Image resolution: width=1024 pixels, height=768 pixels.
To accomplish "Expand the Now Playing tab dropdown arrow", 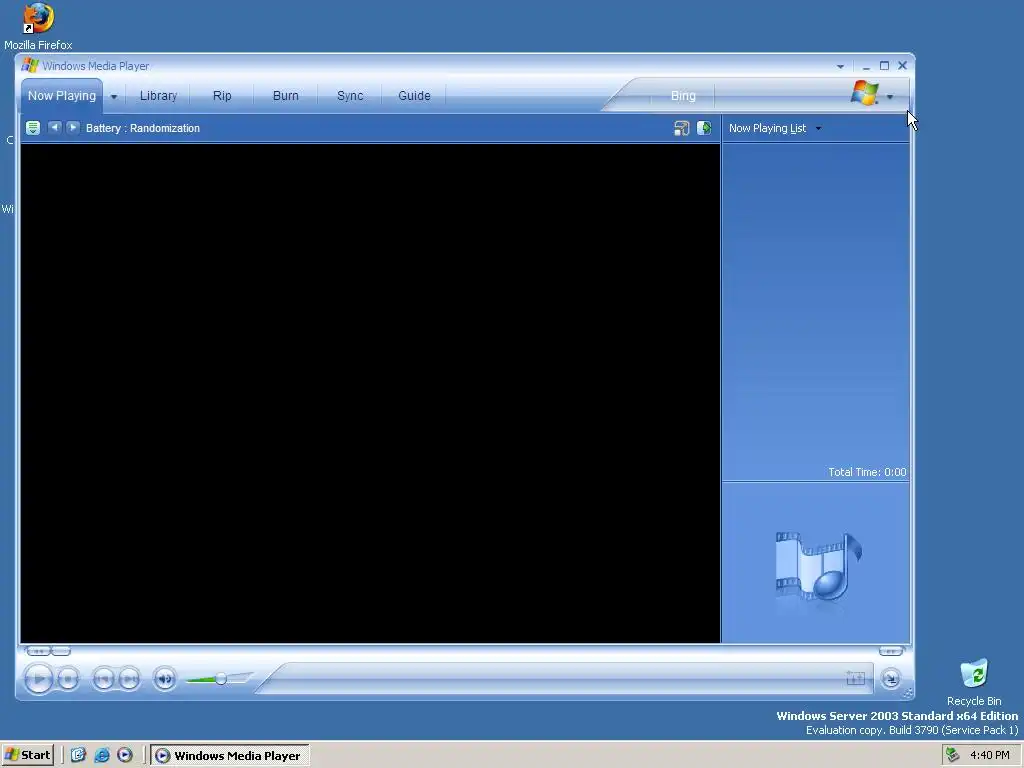I will [x=114, y=97].
